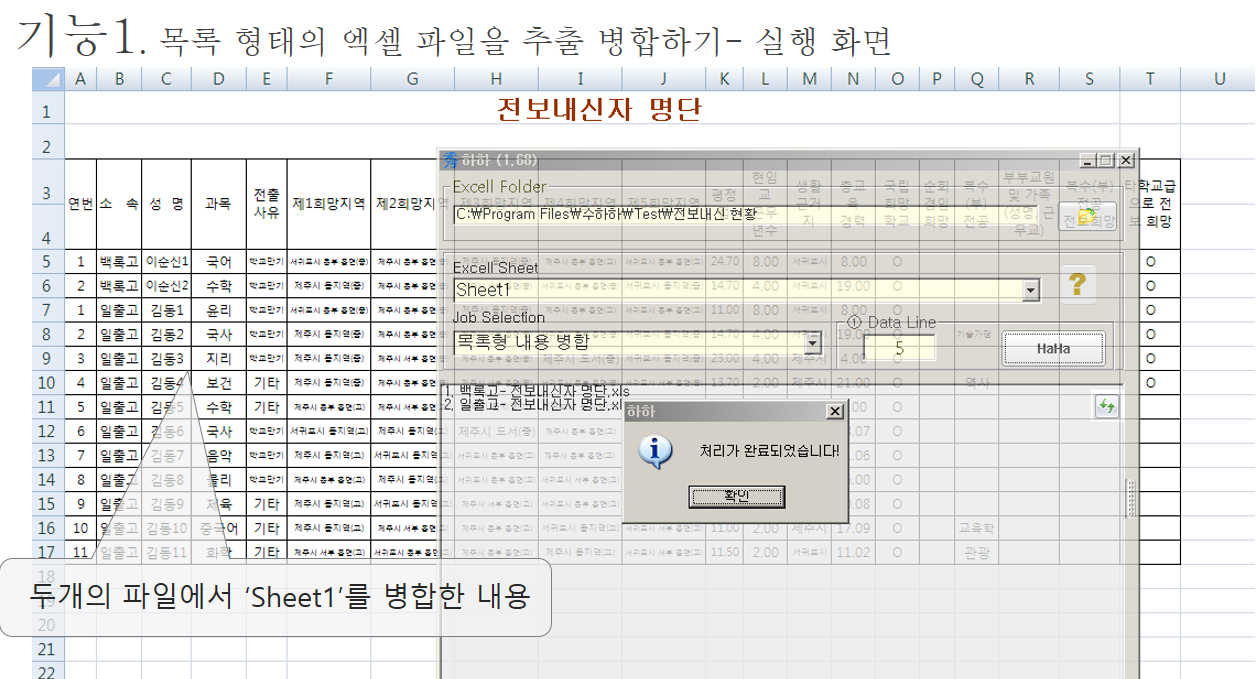Select column D header

point(218,79)
